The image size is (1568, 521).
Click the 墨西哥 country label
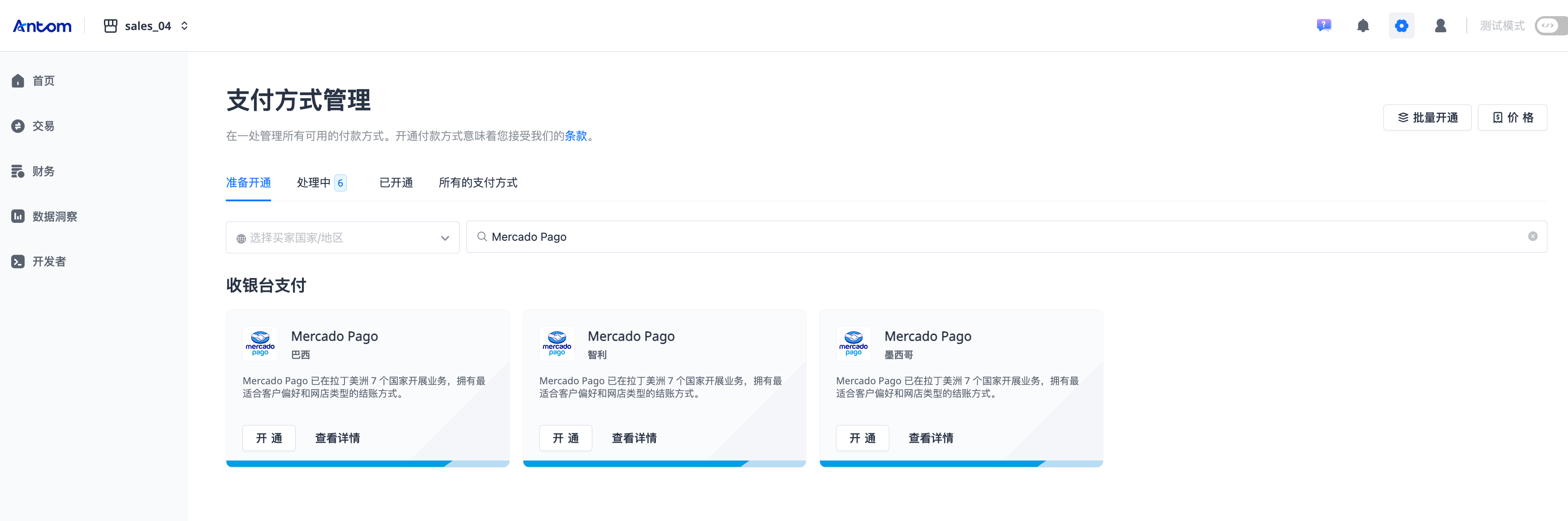point(898,355)
